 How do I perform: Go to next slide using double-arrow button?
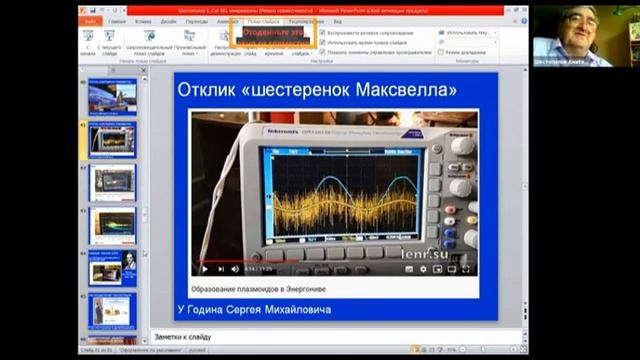tap(525, 318)
